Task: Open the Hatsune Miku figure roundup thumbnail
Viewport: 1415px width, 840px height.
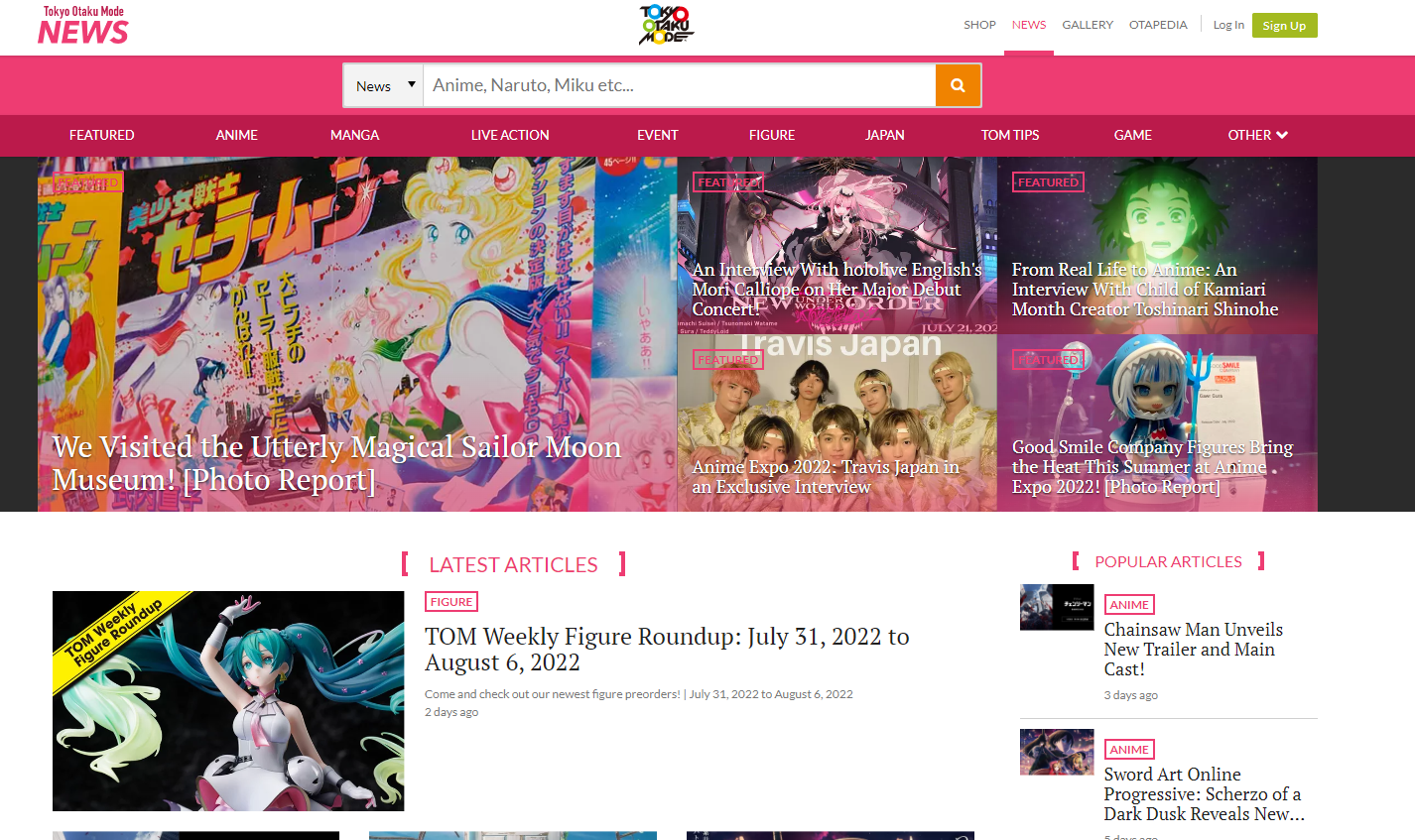Action: 228,701
